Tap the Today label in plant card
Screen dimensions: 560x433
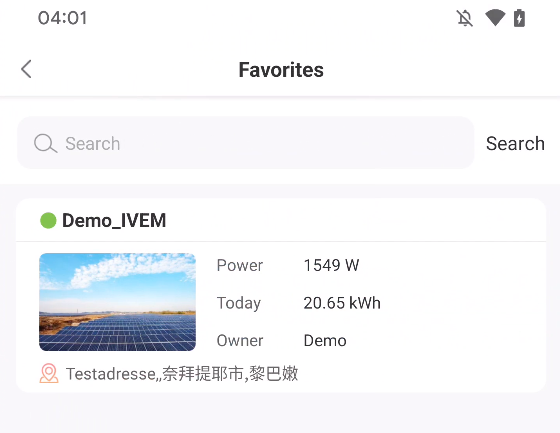pos(239,303)
